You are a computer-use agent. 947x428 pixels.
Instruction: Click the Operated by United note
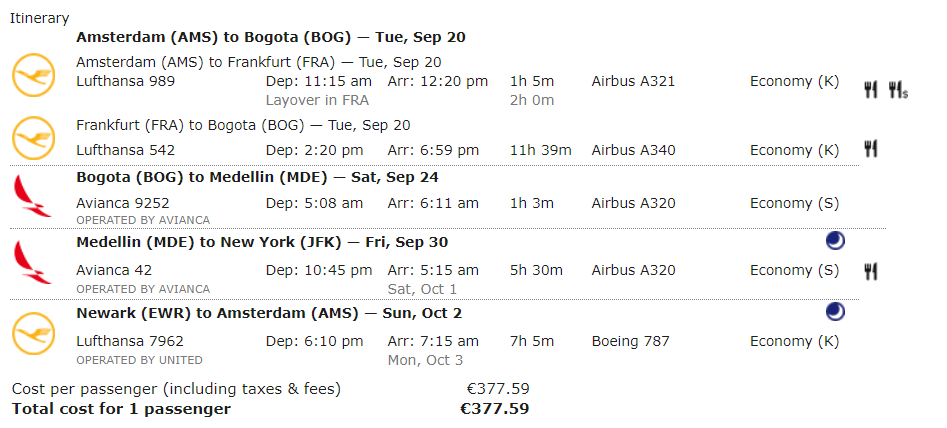(x=140, y=360)
